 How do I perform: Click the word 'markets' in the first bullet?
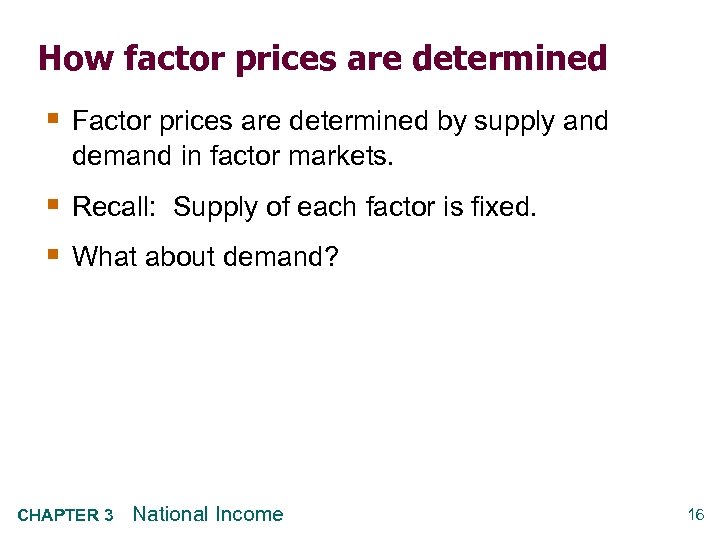point(327,157)
